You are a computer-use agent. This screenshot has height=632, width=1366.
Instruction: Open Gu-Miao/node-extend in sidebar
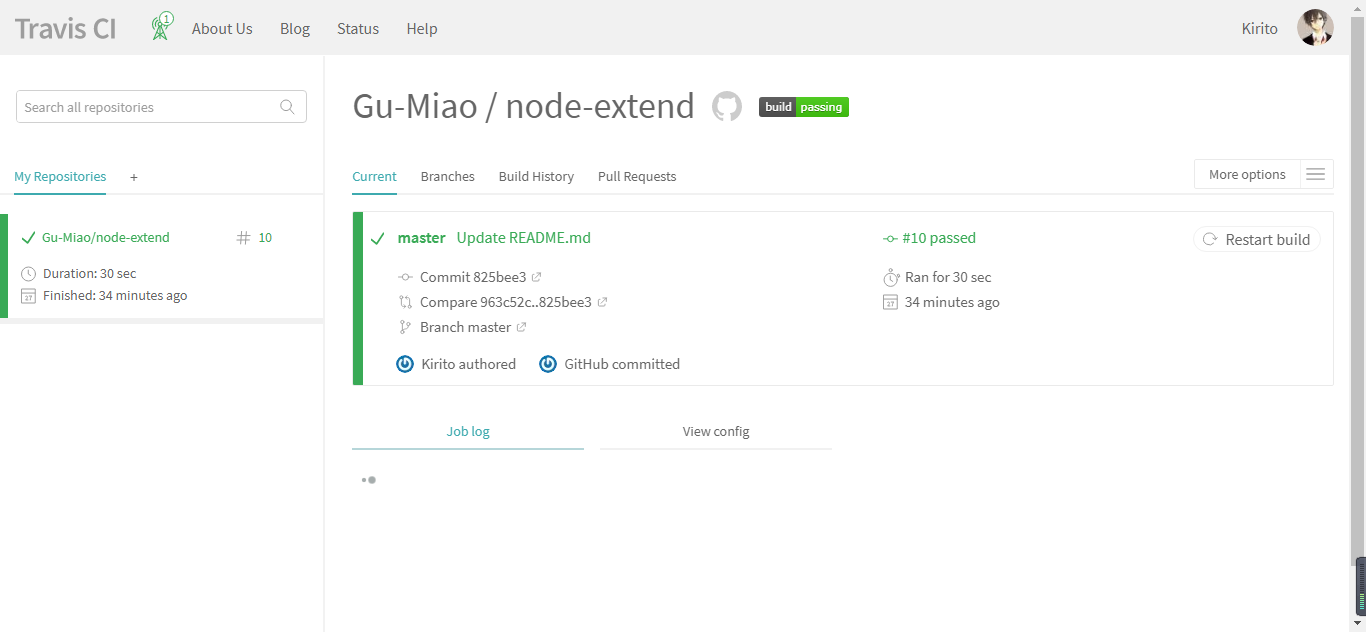106,238
